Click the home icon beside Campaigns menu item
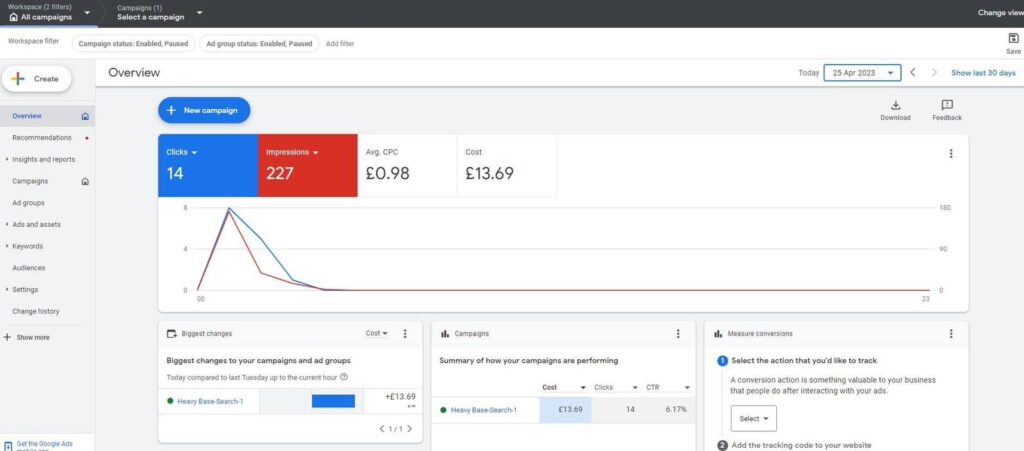Image resolution: width=1024 pixels, height=451 pixels. [x=85, y=181]
